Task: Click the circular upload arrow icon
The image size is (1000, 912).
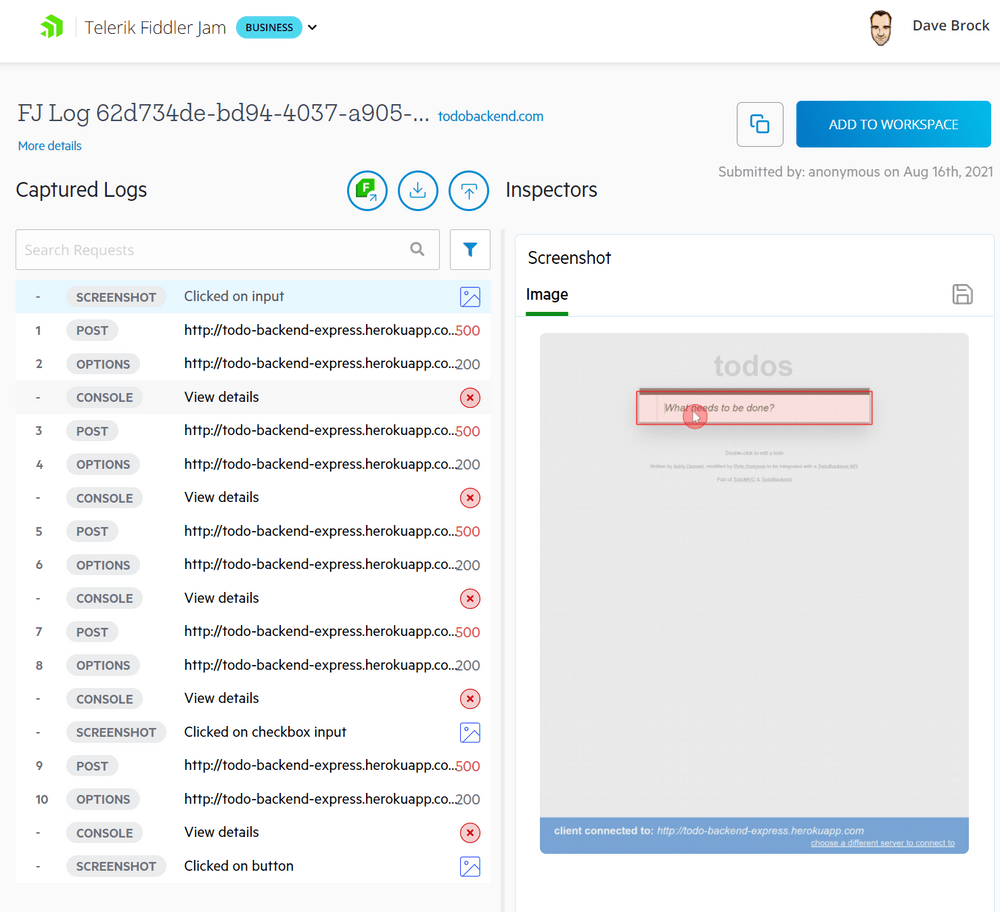Action: click(x=469, y=190)
